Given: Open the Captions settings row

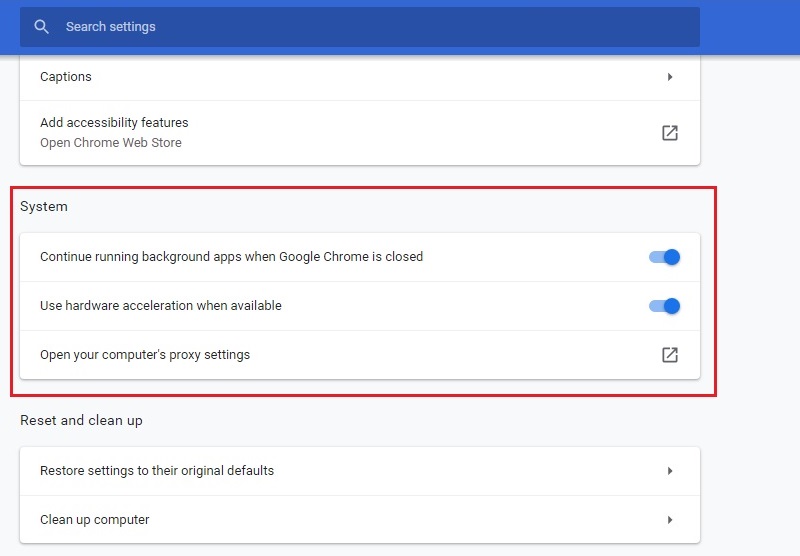Looking at the screenshot, I should (360, 77).
